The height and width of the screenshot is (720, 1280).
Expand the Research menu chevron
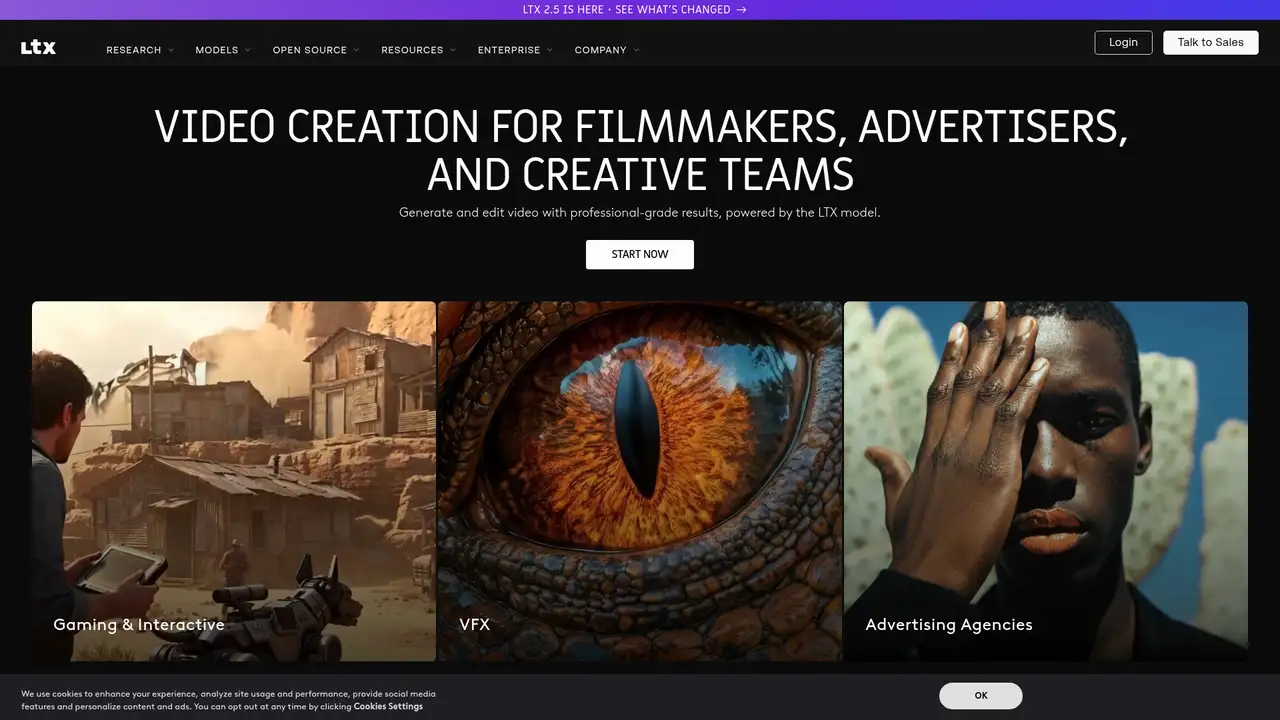[x=171, y=50]
